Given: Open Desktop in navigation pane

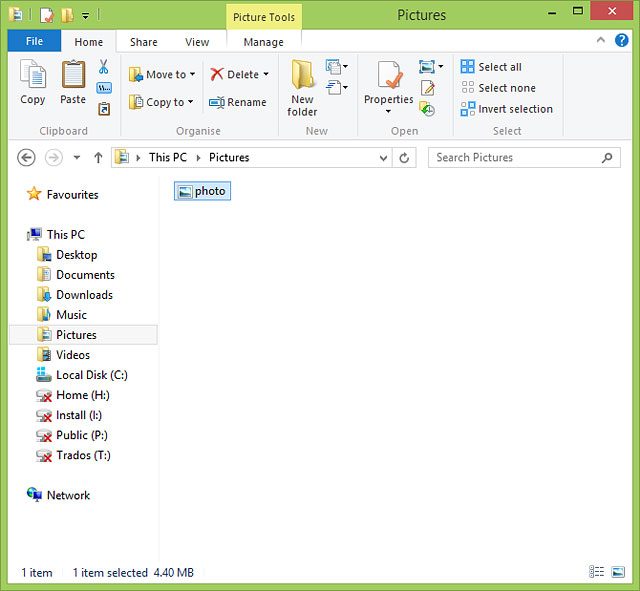Looking at the screenshot, I should (x=67, y=255).
